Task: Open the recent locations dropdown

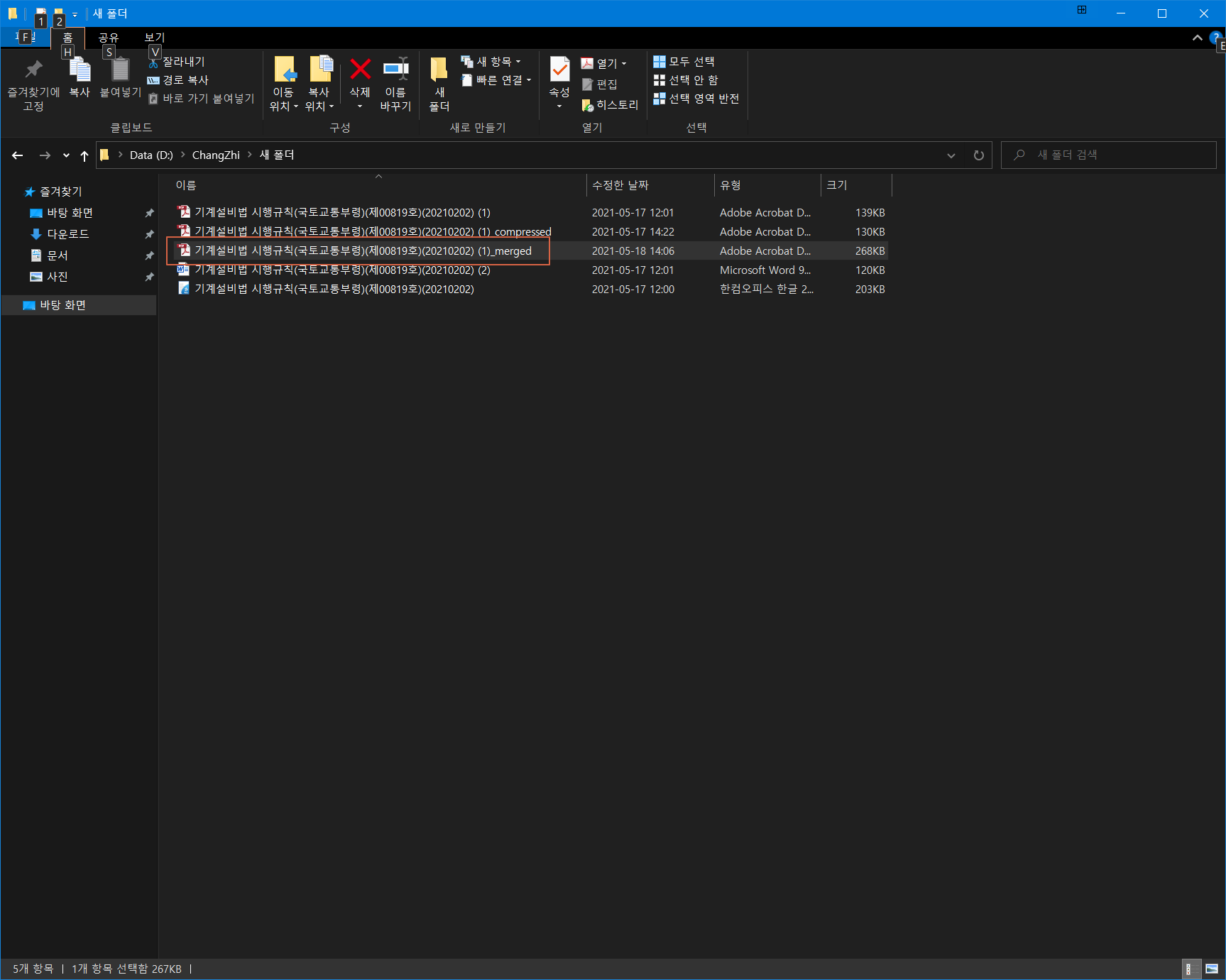Action: (66, 155)
